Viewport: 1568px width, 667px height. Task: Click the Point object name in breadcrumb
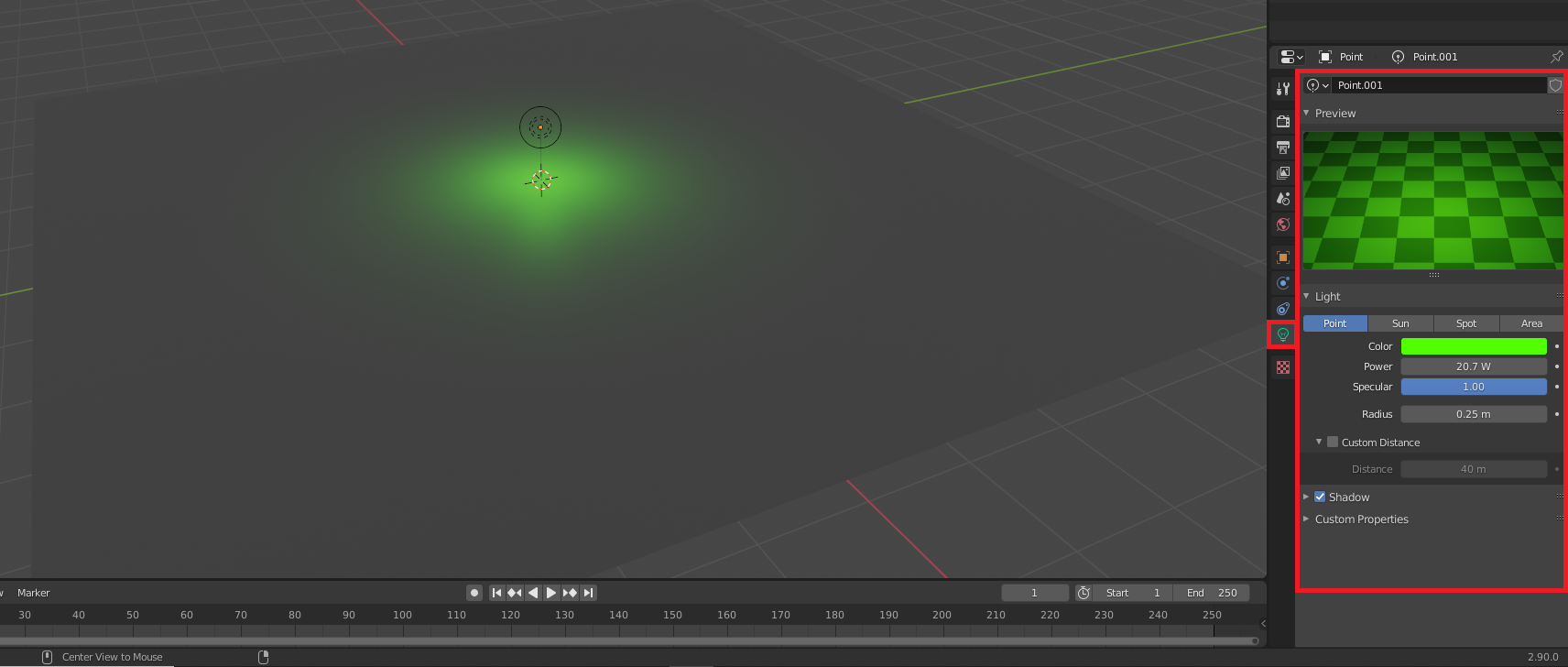pyautogui.click(x=1351, y=57)
